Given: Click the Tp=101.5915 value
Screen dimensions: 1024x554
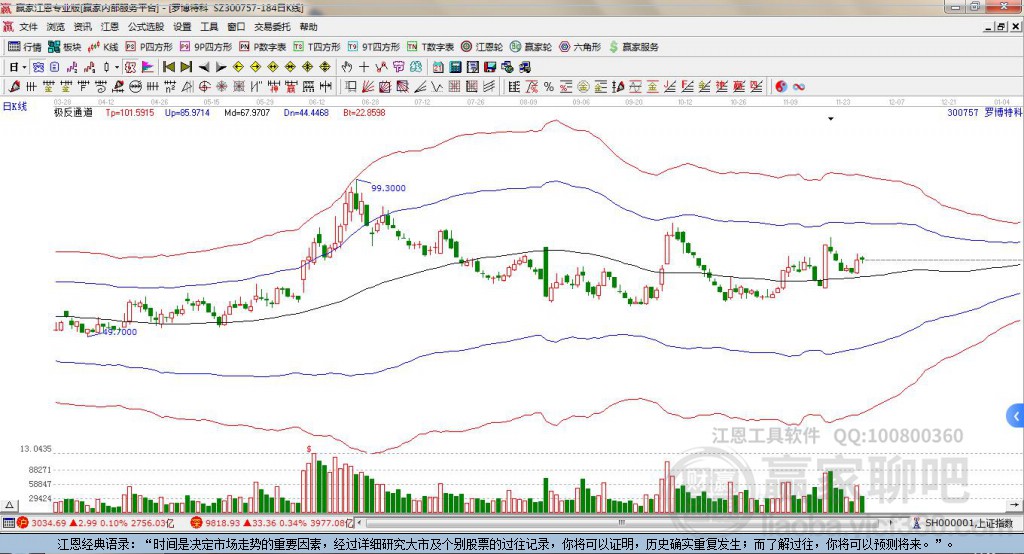Looking at the screenshot, I should [130, 112].
